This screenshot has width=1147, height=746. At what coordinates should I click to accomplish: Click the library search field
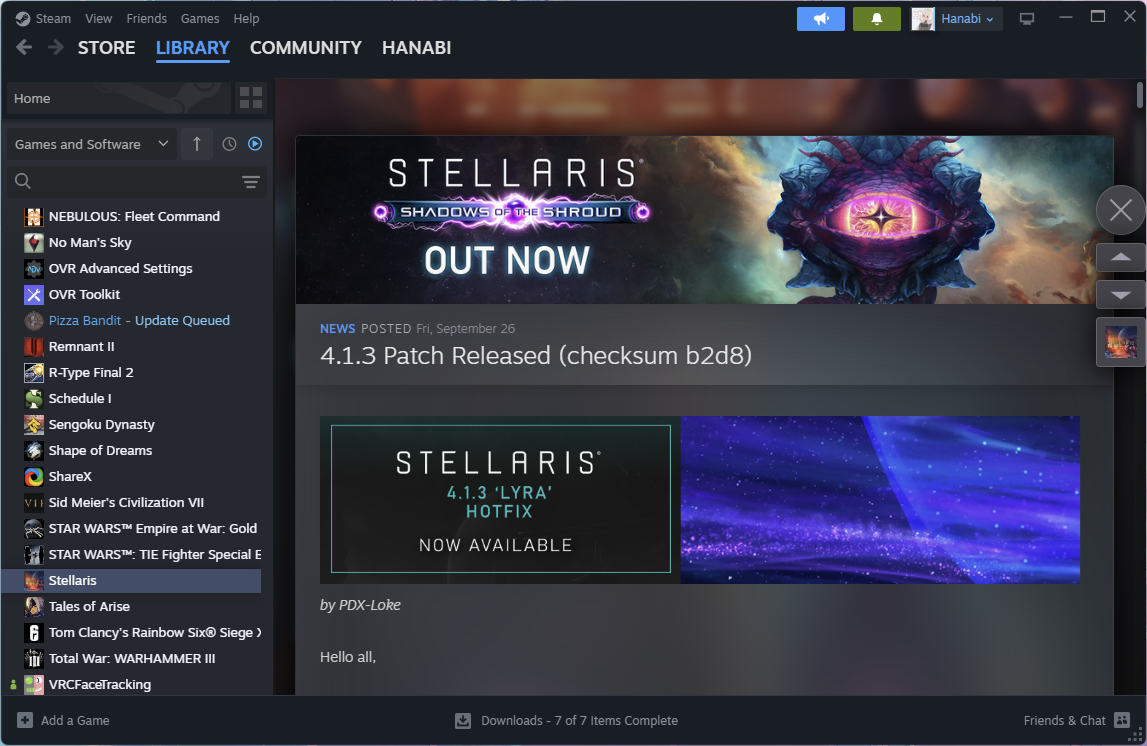125,181
